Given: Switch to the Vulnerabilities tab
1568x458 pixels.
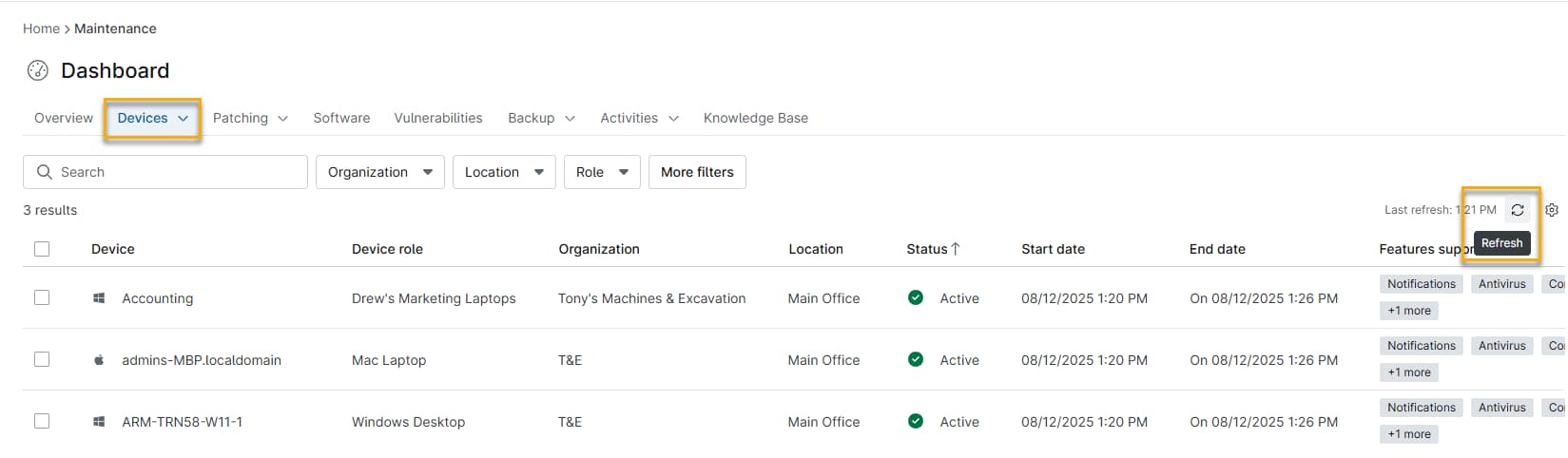Looking at the screenshot, I should tap(438, 118).
